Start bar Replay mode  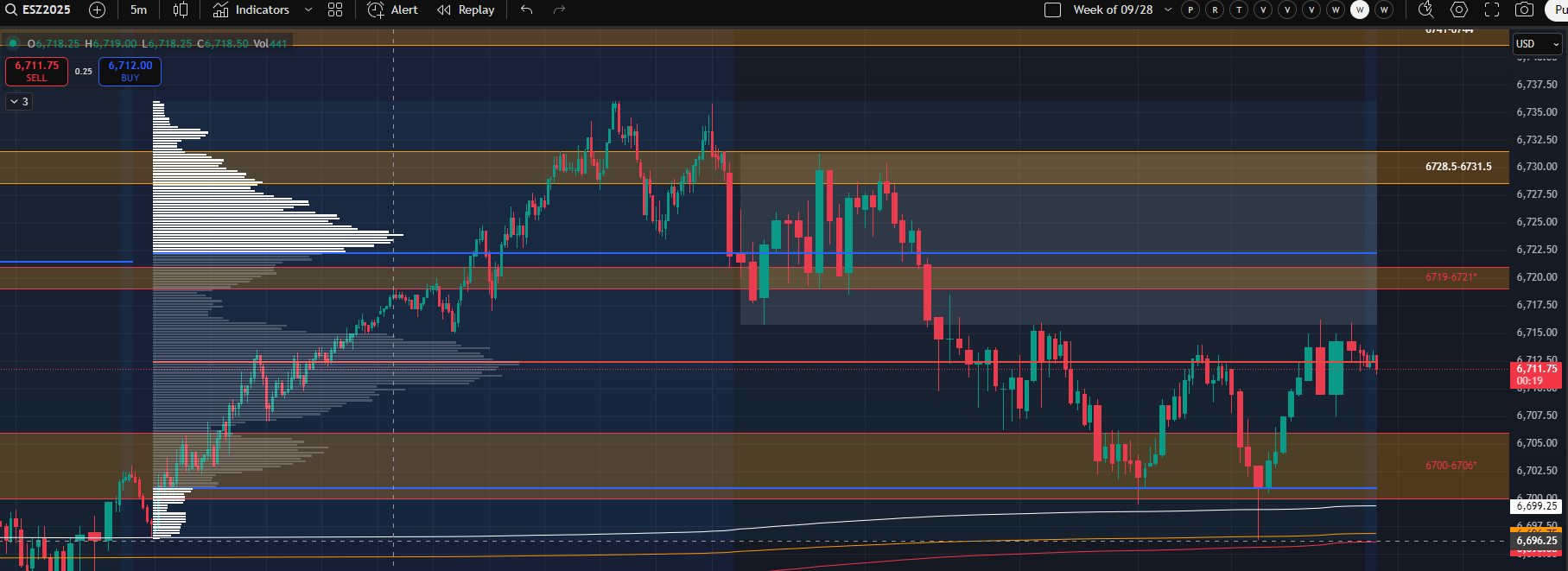pyautogui.click(x=466, y=10)
